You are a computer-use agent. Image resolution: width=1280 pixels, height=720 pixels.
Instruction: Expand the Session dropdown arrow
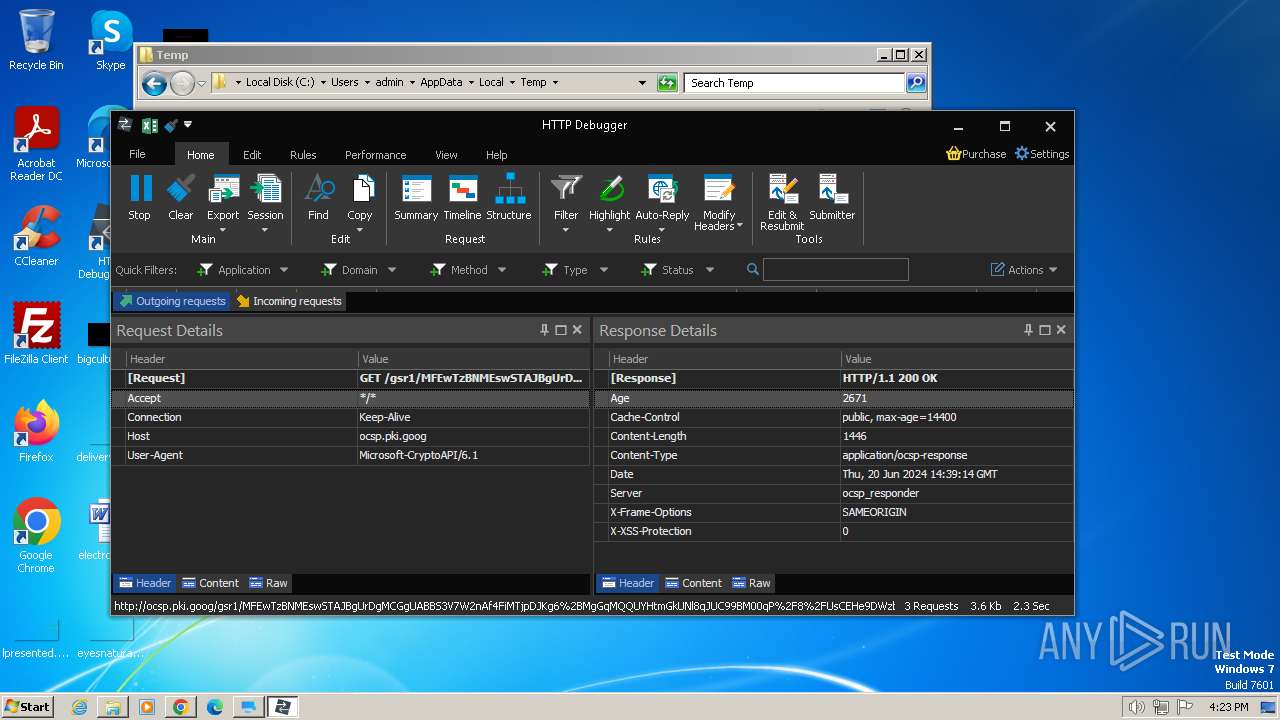265,231
